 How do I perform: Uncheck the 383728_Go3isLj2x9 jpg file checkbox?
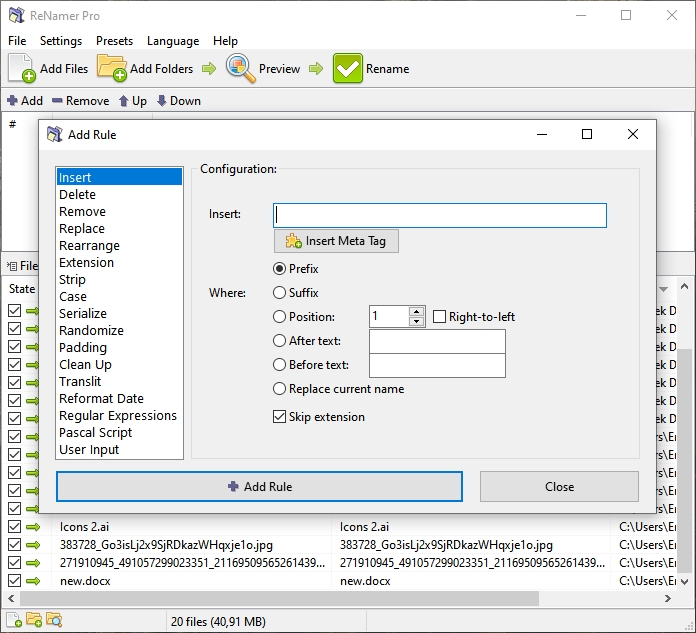tap(14, 544)
